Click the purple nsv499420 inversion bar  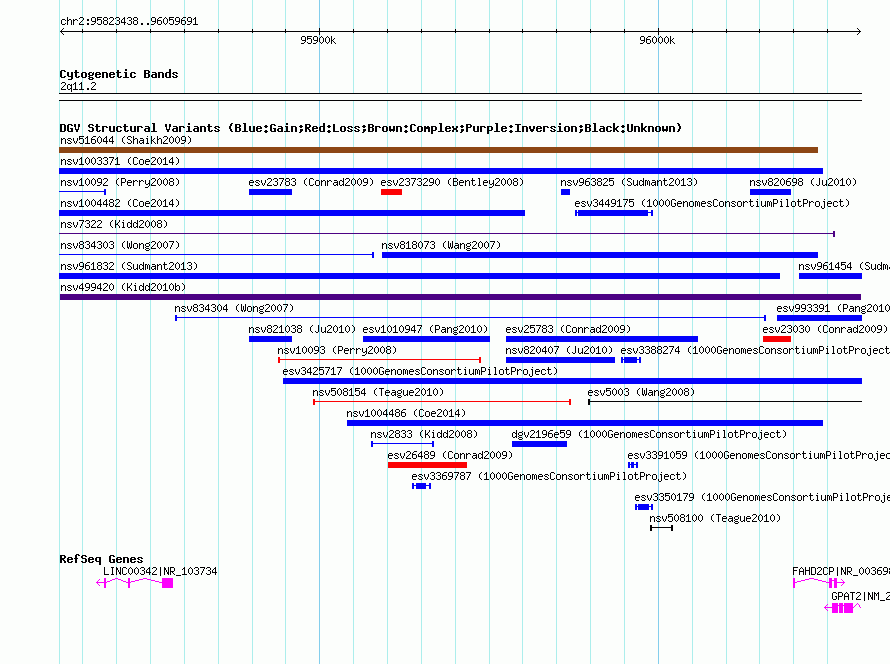460,297
